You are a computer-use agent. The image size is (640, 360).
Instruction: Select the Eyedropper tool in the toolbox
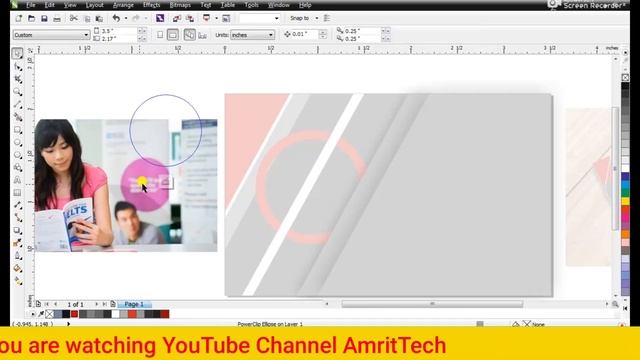click(18, 243)
